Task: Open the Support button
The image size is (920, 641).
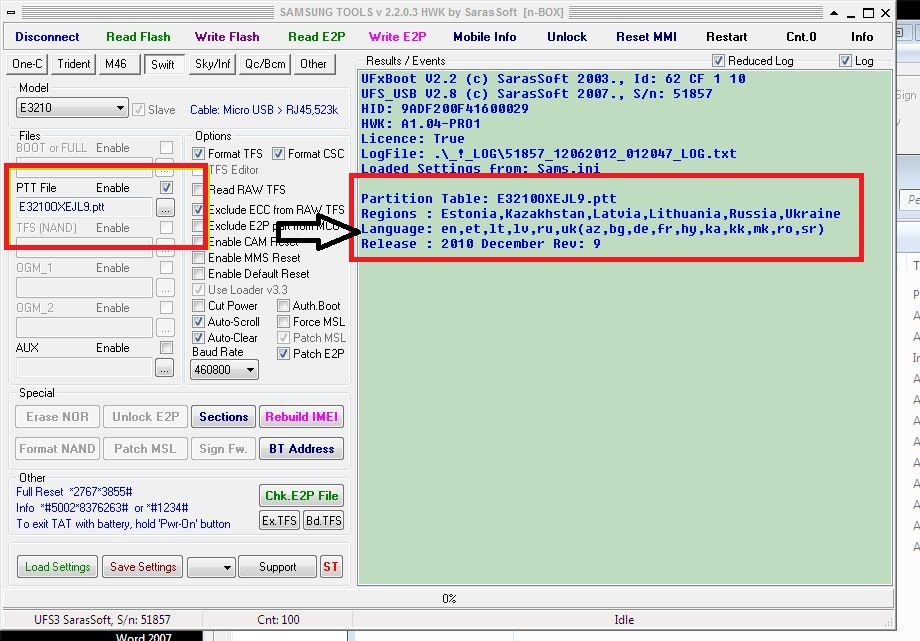Action: 278,567
